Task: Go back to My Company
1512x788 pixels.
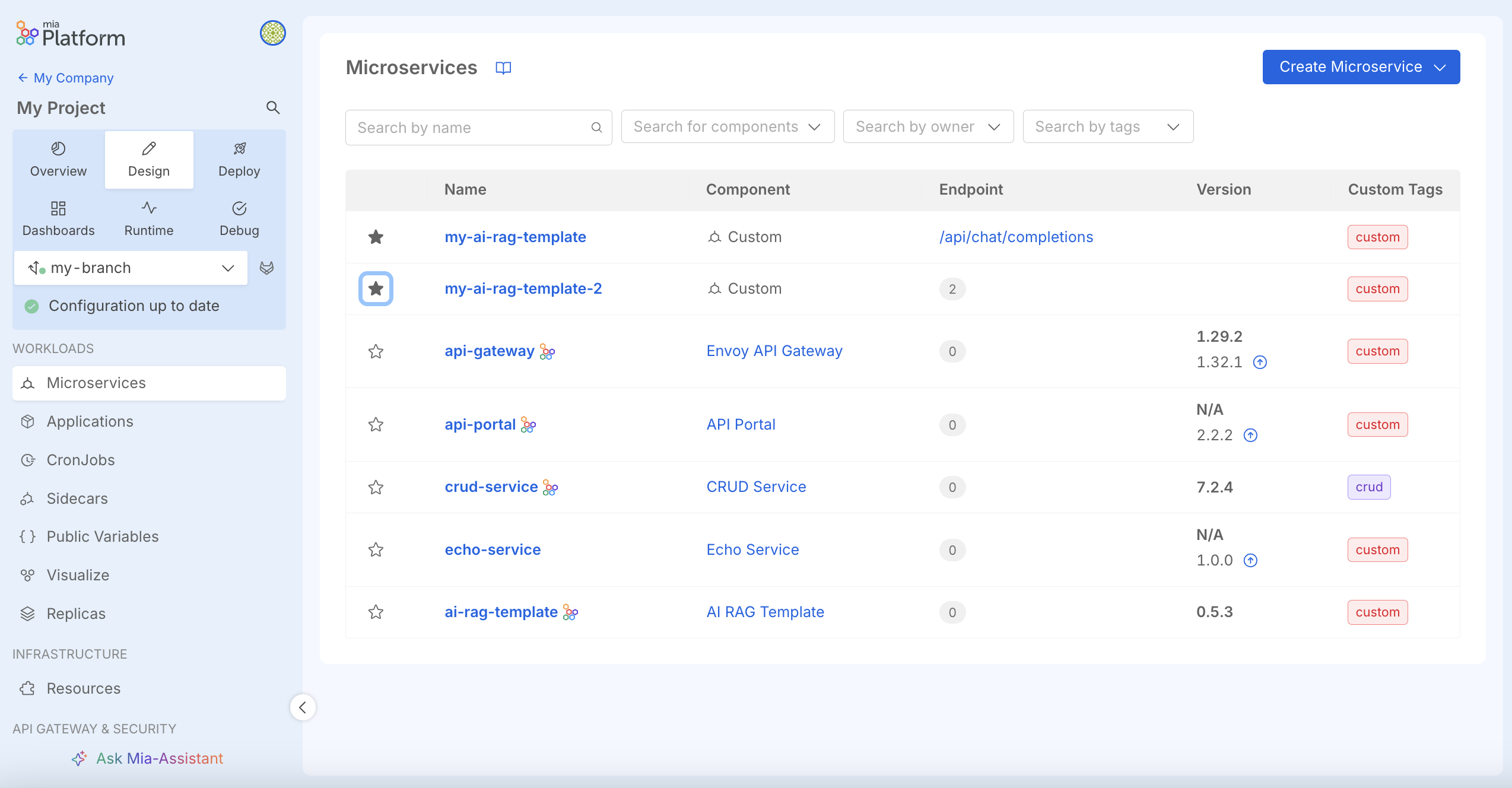Action: coord(65,78)
